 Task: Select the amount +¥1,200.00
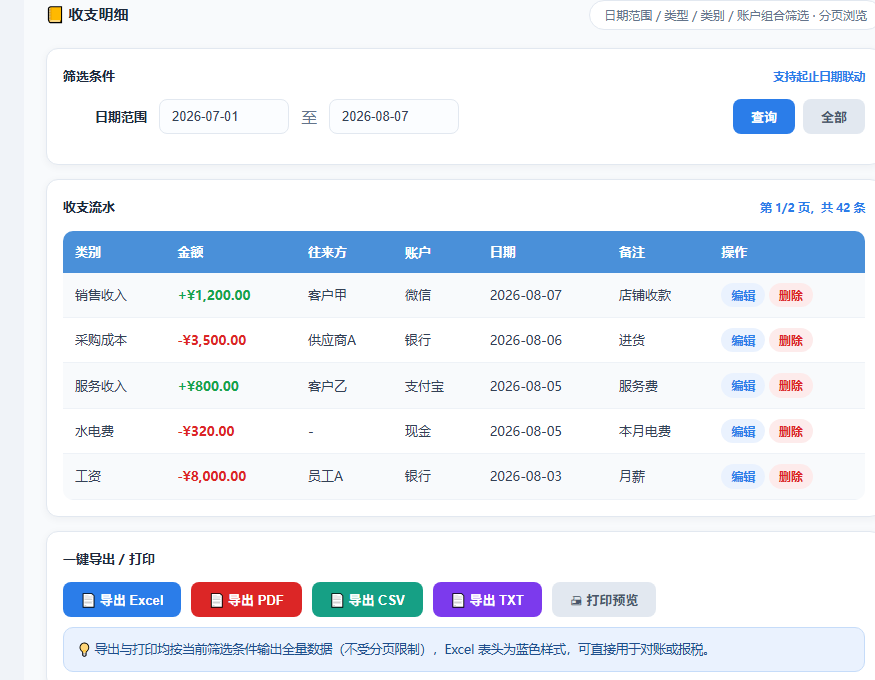[x=214, y=295]
